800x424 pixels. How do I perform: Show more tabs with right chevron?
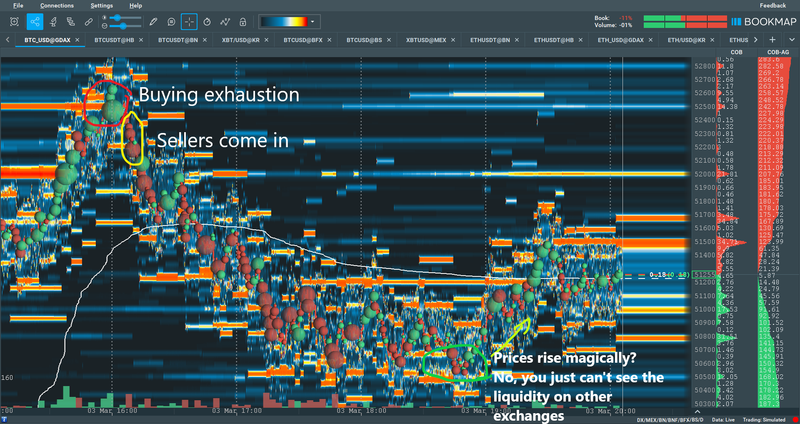pos(756,39)
